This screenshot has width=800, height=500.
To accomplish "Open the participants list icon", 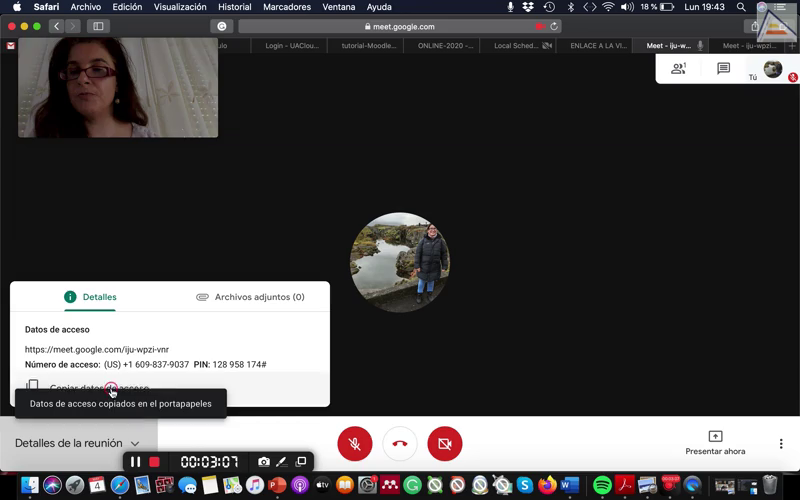I will point(679,69).
